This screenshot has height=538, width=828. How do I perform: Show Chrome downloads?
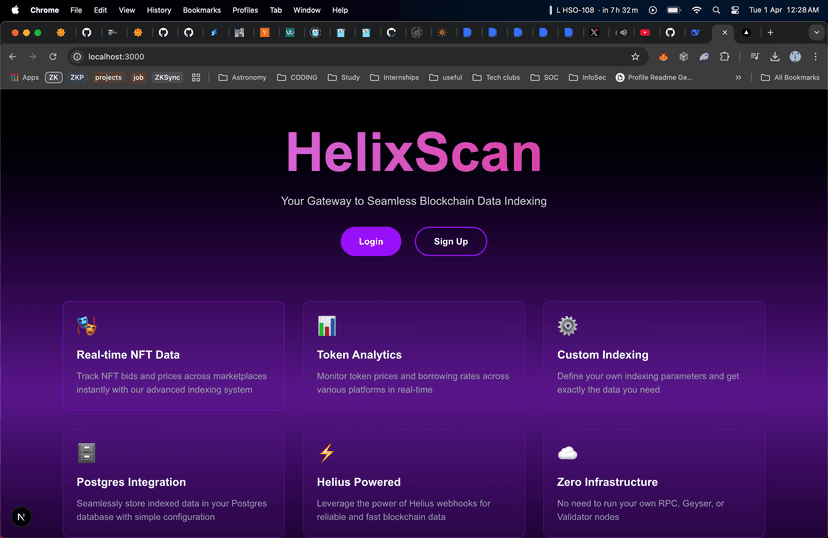(775, 56)
